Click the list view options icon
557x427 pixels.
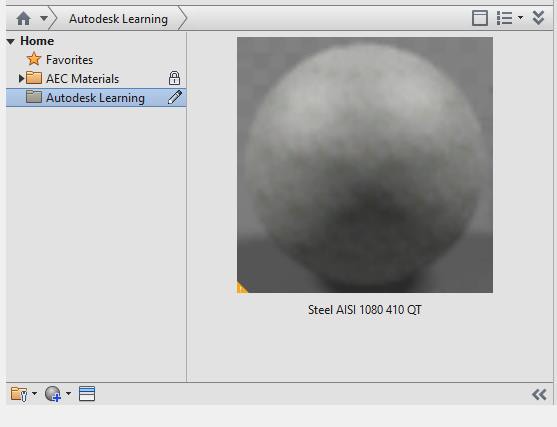[x=504, y=18]
